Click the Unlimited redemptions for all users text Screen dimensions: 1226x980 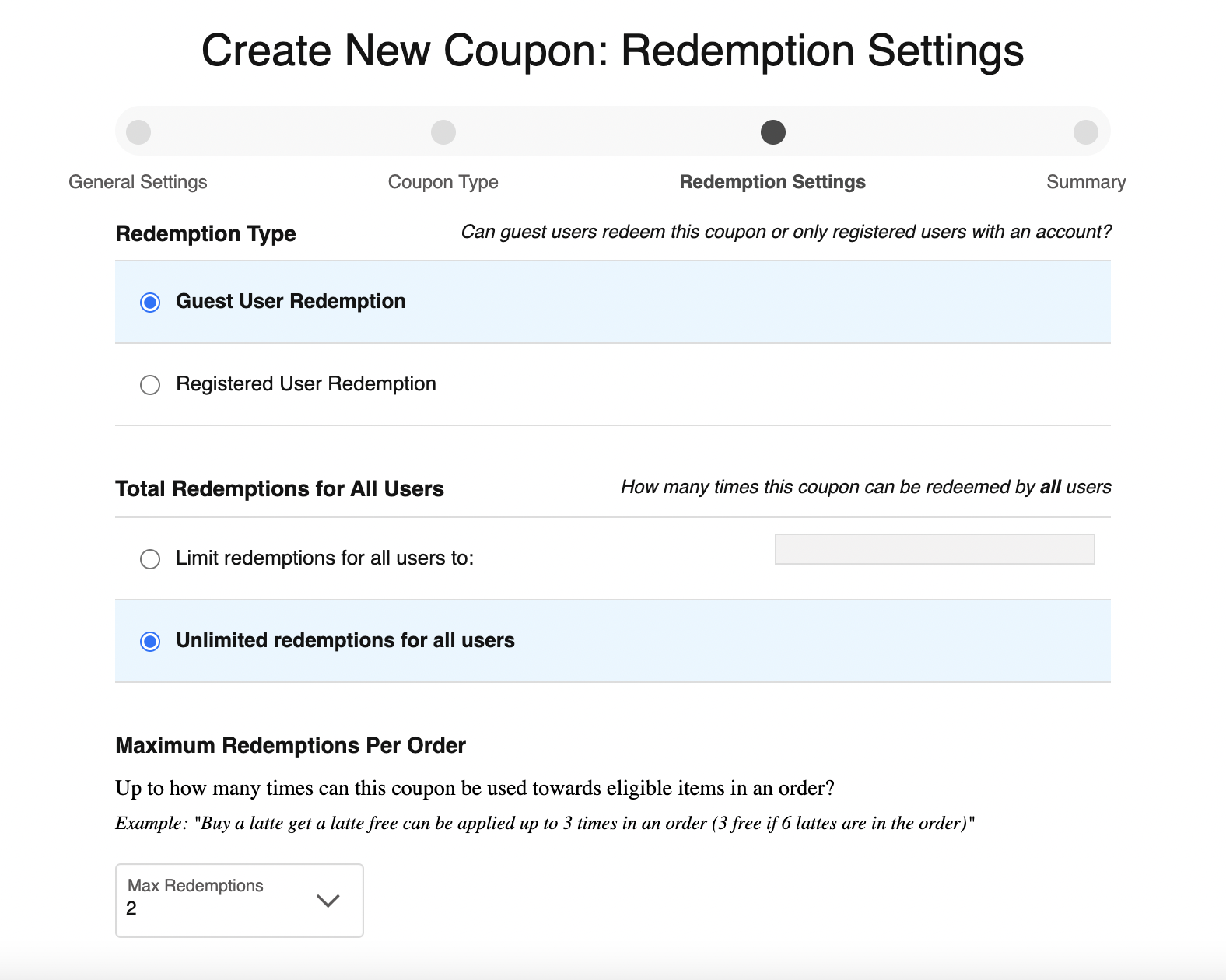tap(345, 641)
